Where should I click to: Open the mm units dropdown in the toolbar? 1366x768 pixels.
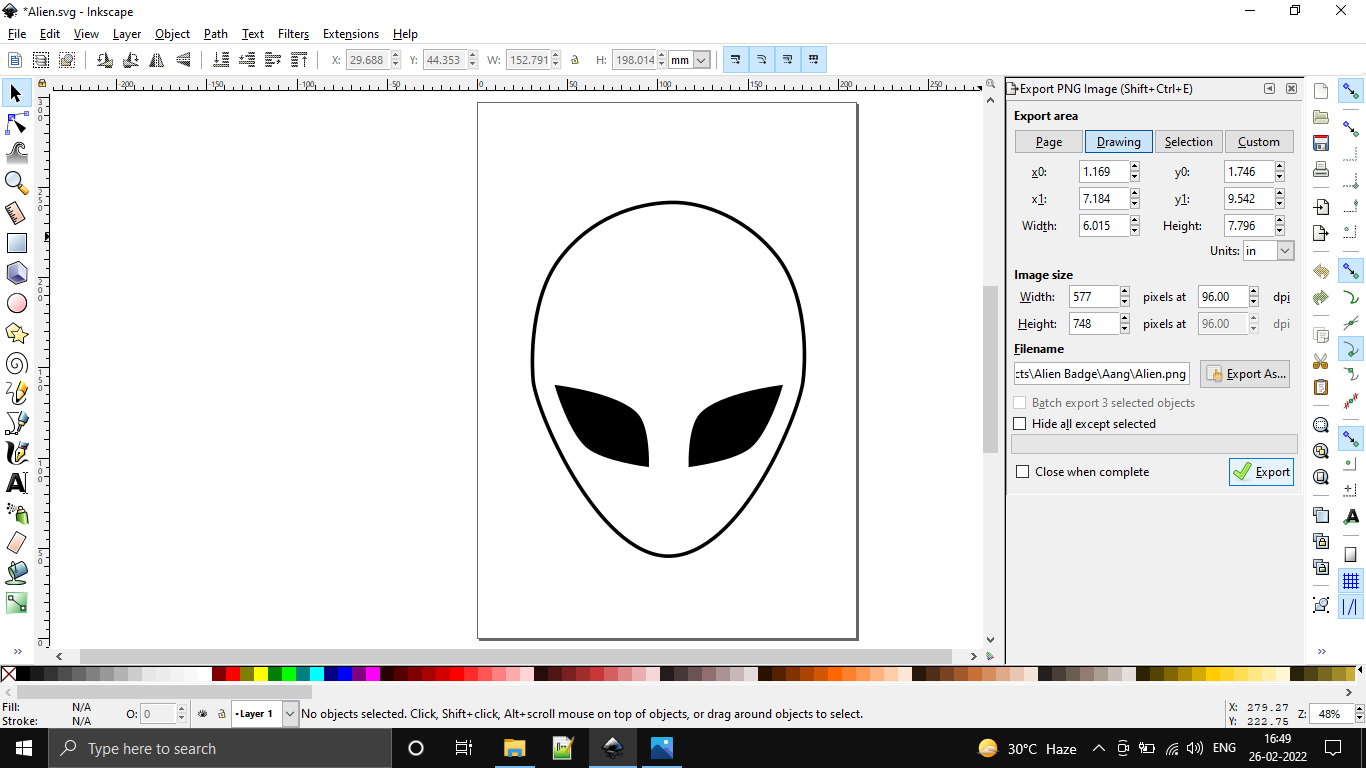[x=689, y=59]
